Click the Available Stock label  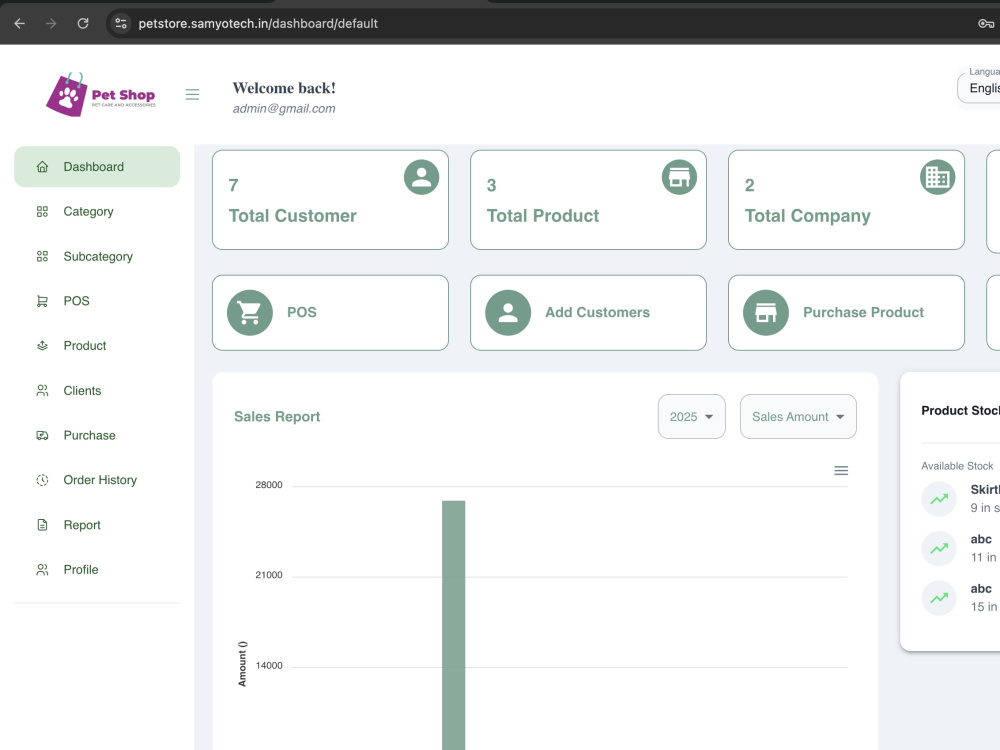point(957,466)
